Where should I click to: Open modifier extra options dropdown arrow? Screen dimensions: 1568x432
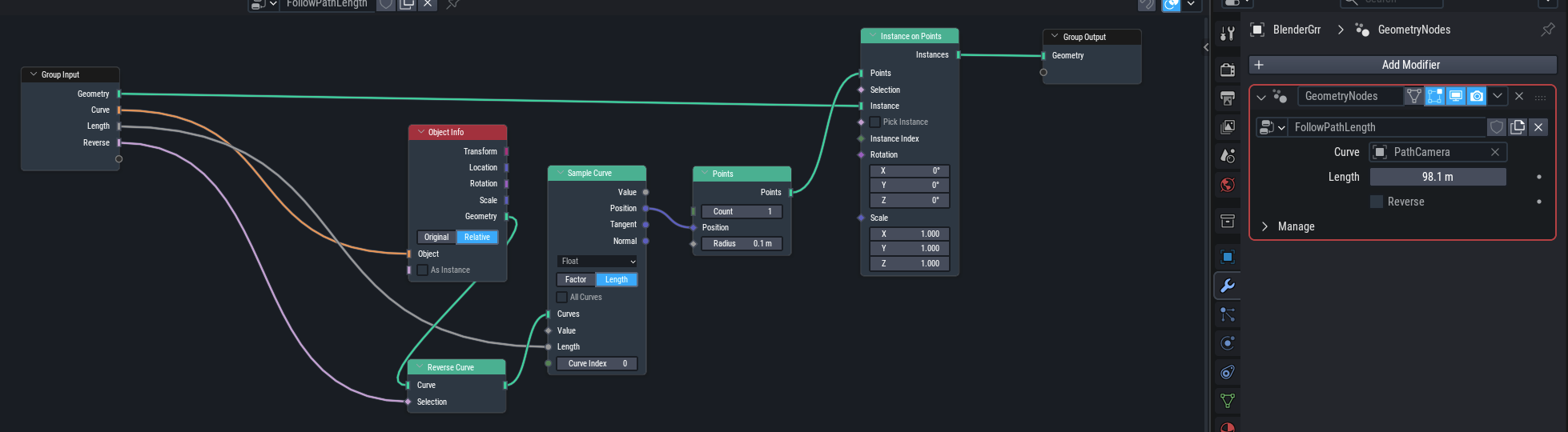(x=1498, y=96)
